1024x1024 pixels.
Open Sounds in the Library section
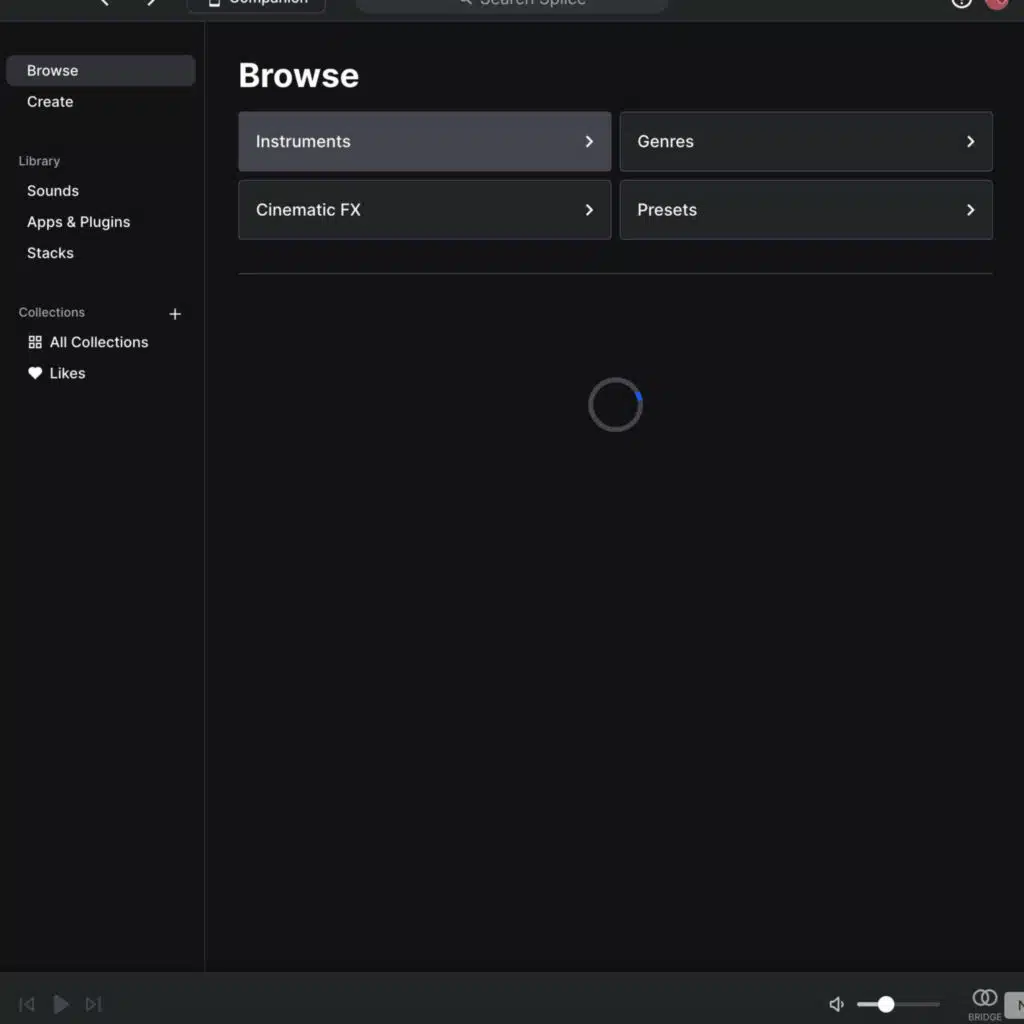tap(53, 191)
